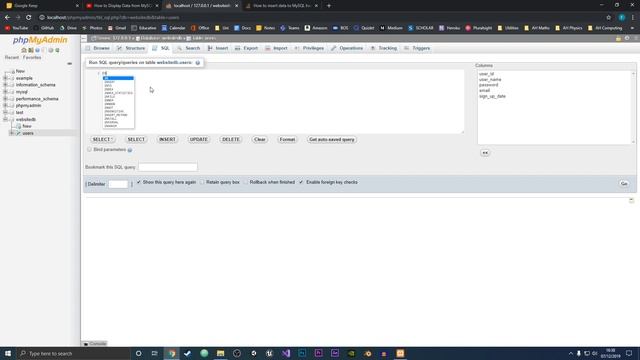Expand the mysql database node
The image size is (640, 360).
(x=5, y=92)
